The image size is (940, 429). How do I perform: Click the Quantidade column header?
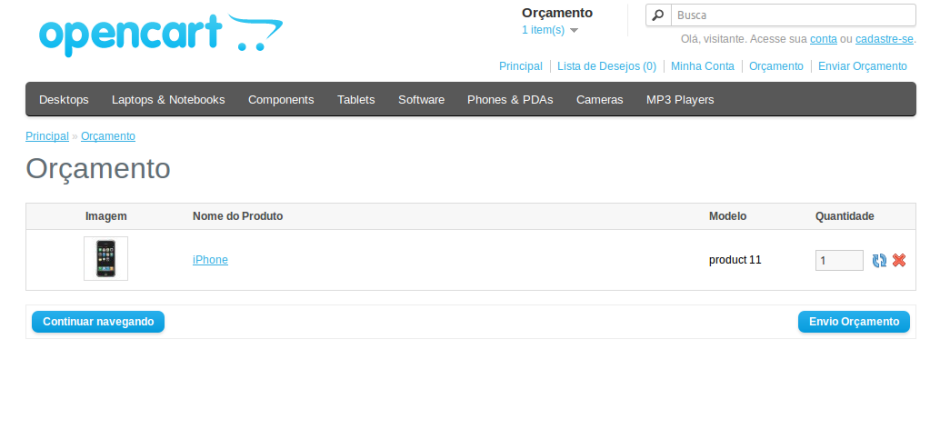pos(845,216)
